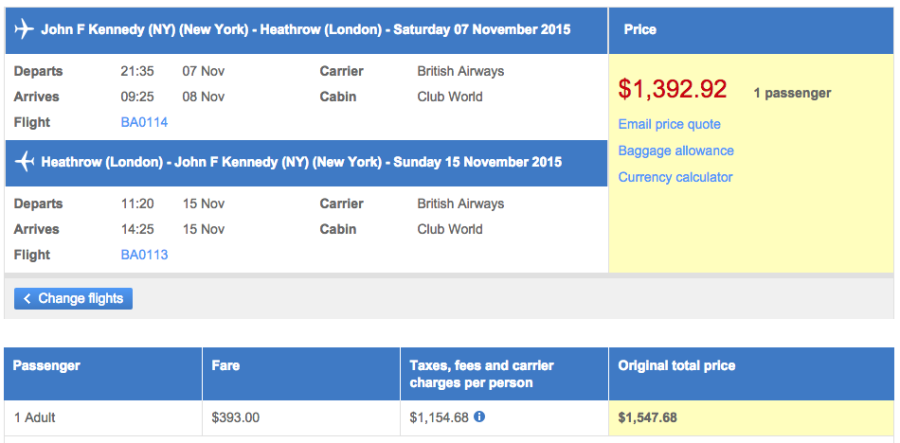900x443 pixels.
Task: Click the outbound flight airplane icon
Action: coord(24,29)
